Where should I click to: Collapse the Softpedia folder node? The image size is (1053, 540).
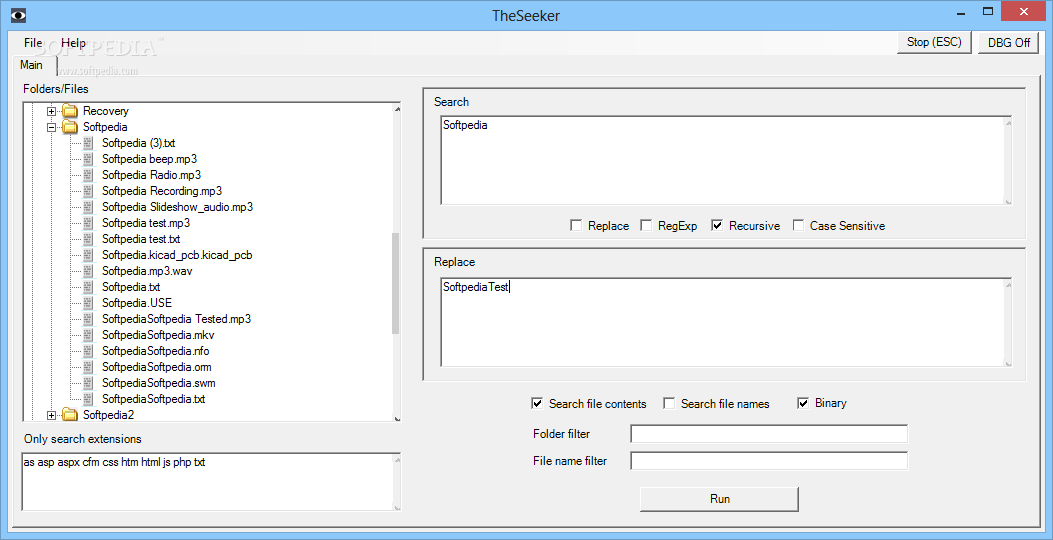point(52,127)
